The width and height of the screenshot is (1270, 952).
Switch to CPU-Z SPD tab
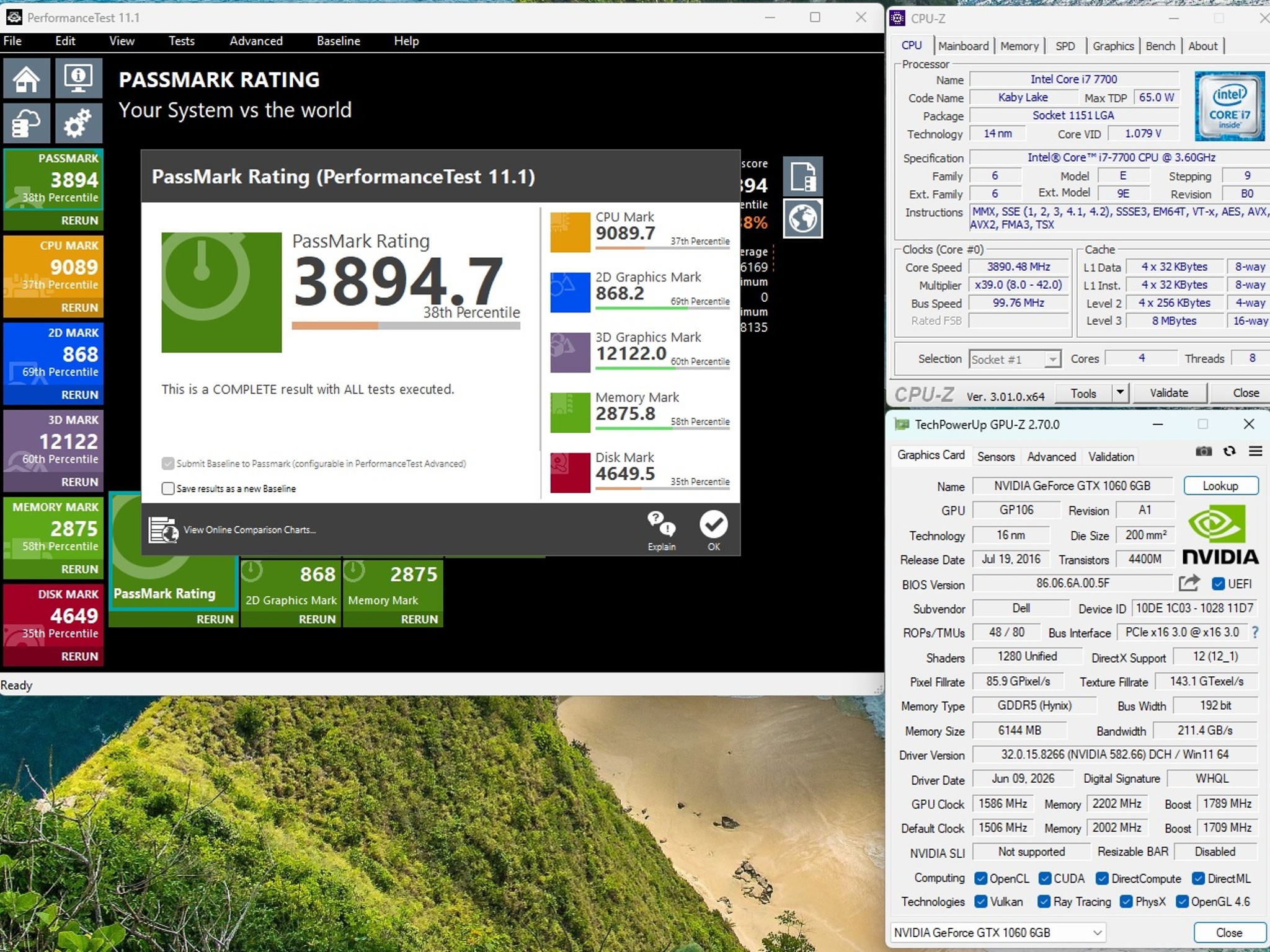point(1065,46)
